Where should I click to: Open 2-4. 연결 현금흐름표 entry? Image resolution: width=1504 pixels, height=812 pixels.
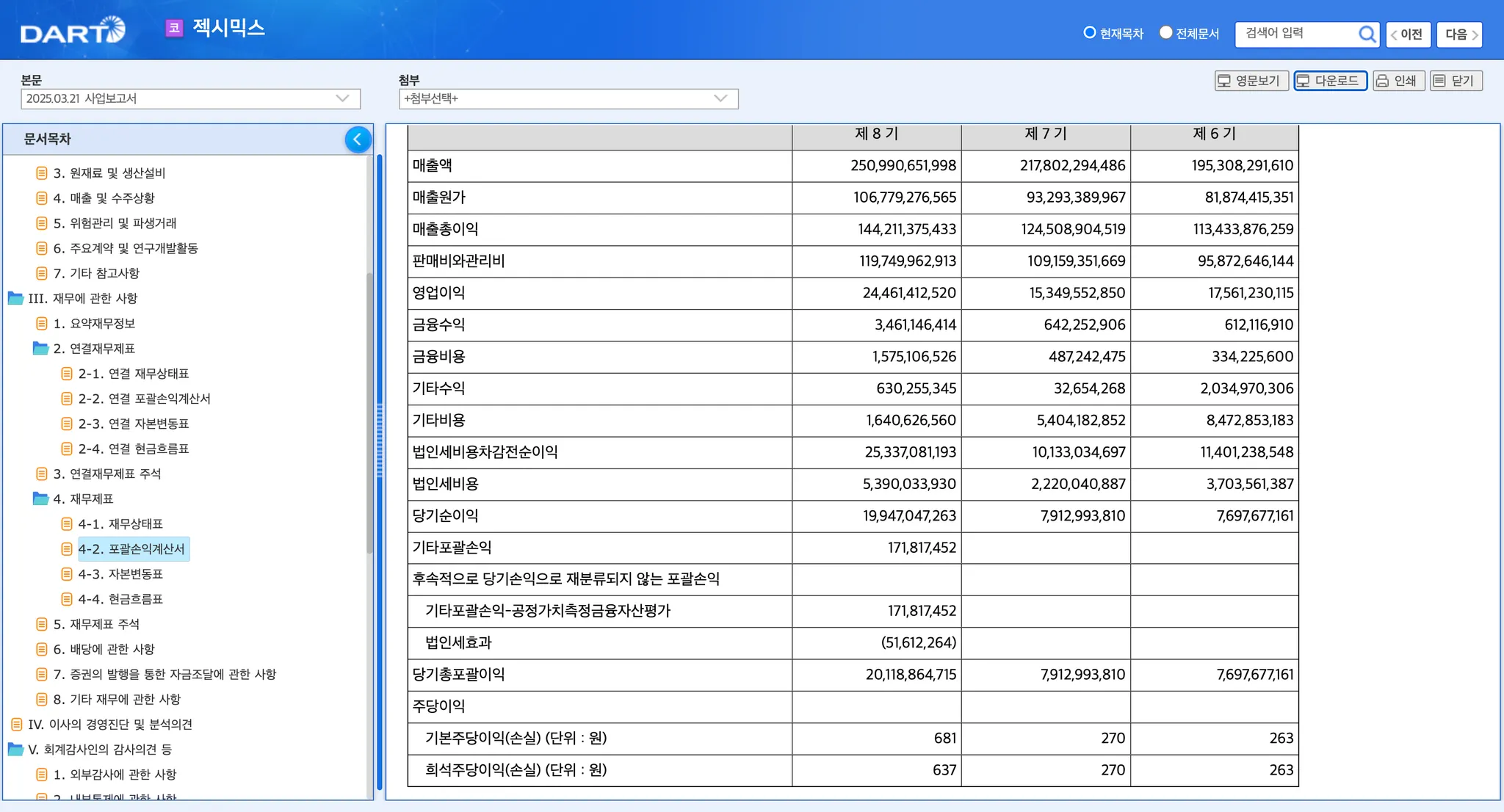[133, 449]
